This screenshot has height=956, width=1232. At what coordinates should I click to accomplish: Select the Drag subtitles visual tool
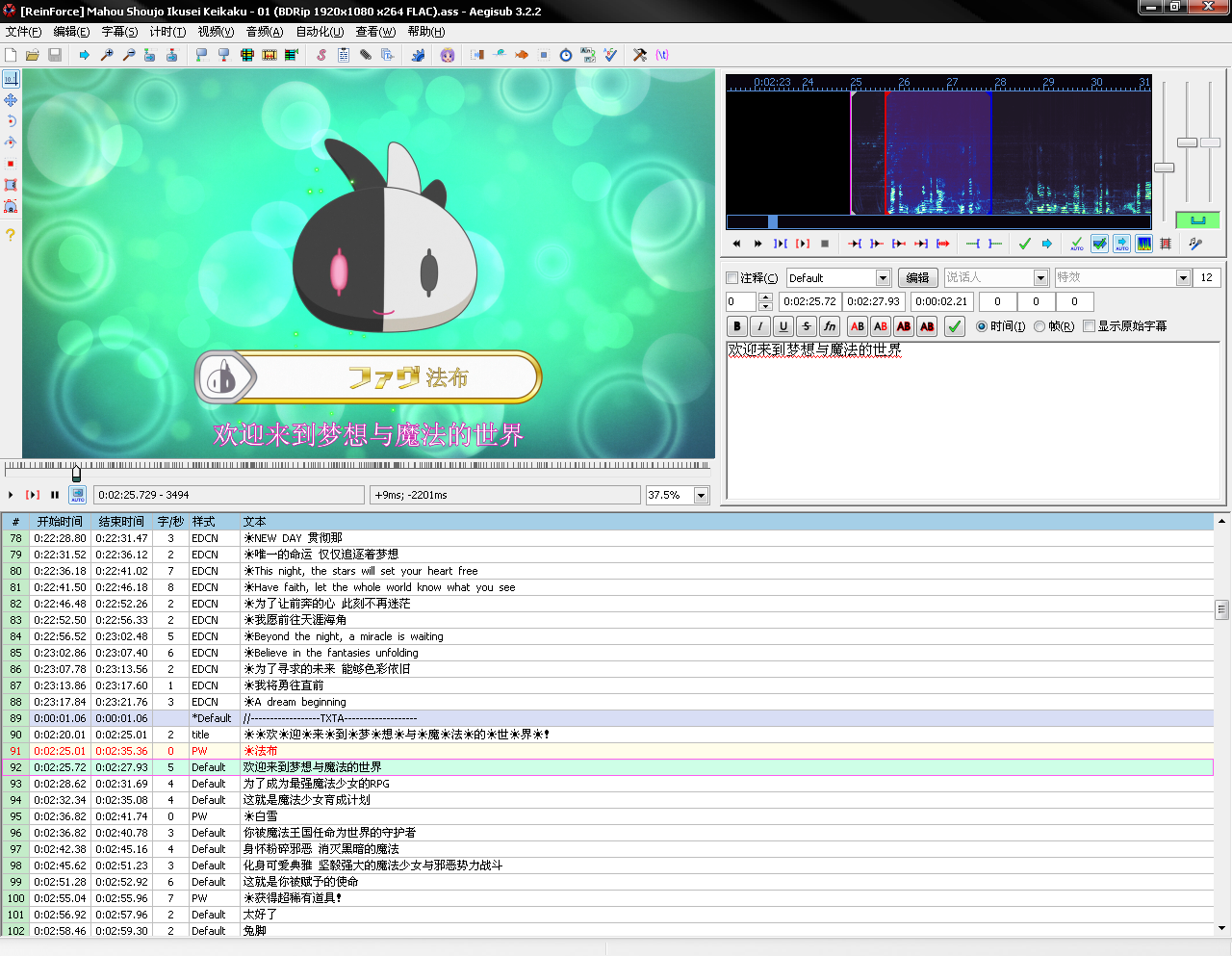(11, 100)
